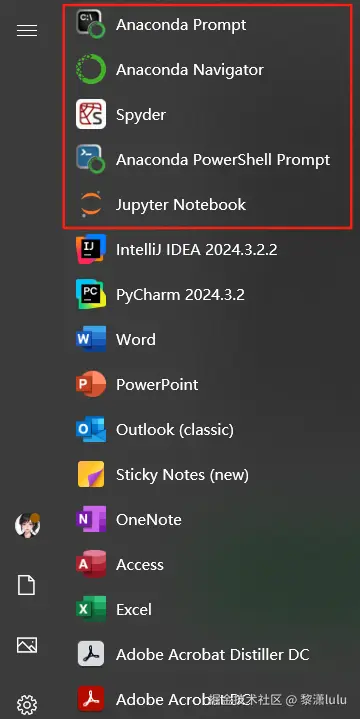Select the OneNote app name

(x=149, y=520)
